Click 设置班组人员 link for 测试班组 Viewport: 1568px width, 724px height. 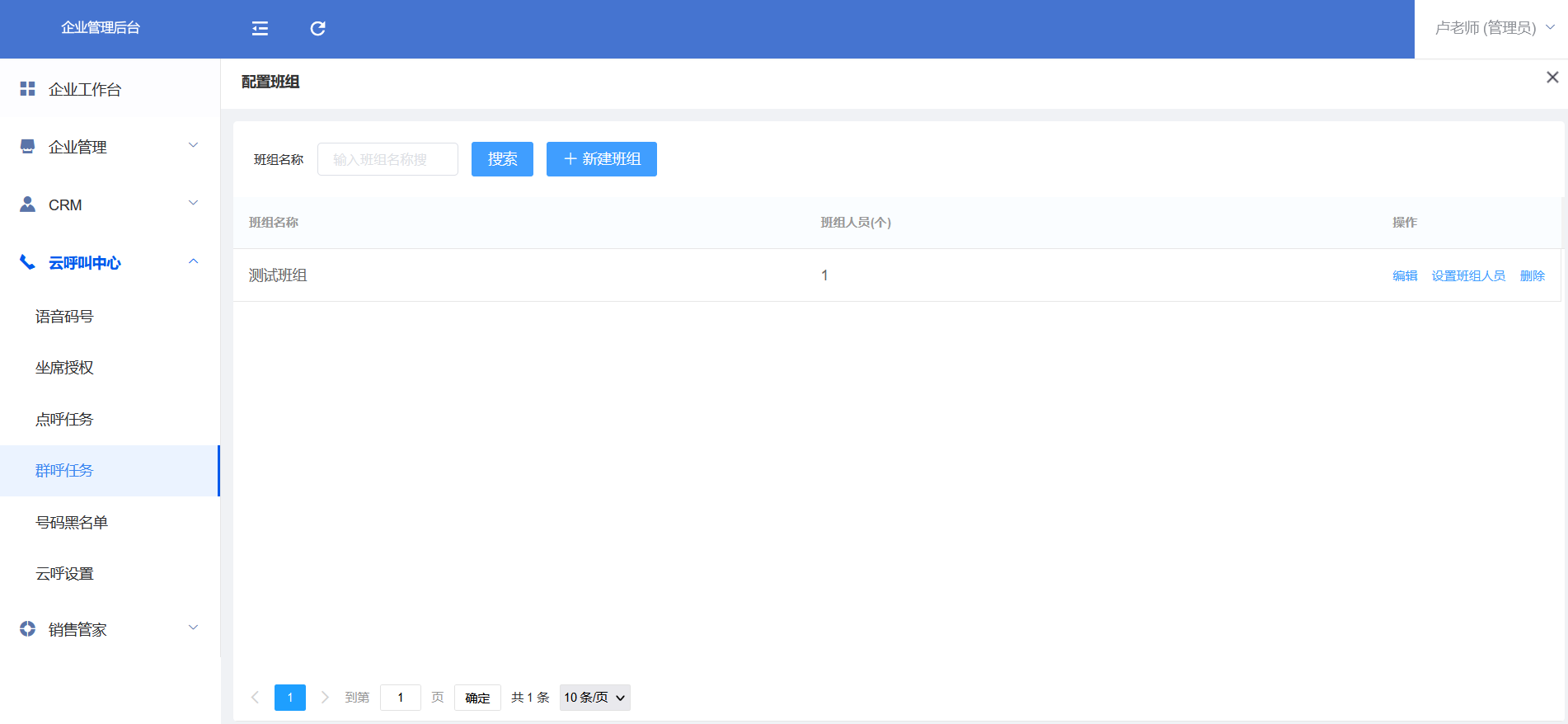[x=1468, y=276]
